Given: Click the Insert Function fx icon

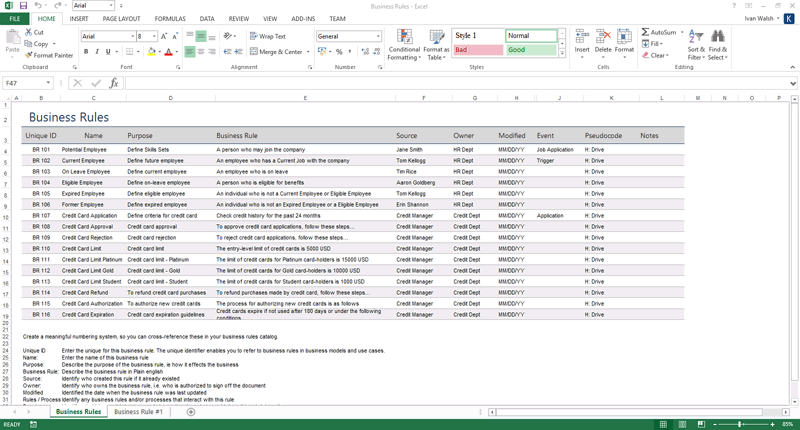Looking at the screenshot, I should (114, 83).
